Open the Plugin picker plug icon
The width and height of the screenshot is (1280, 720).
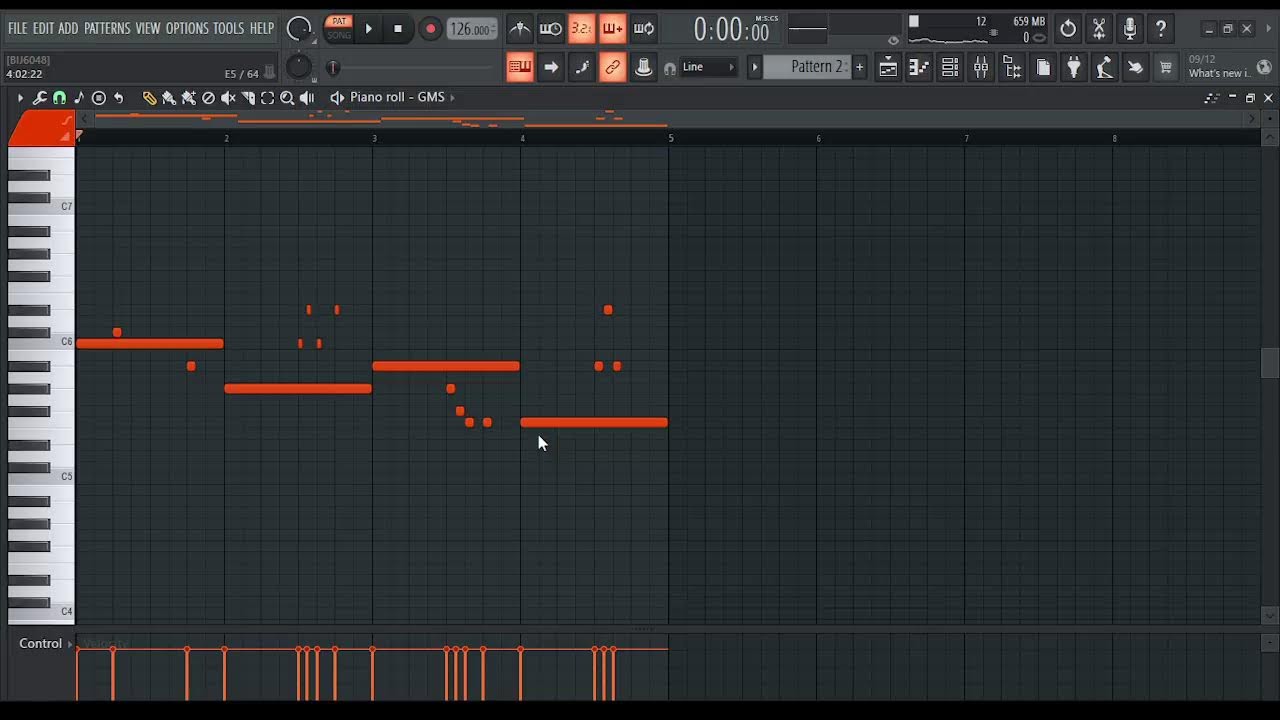coord(1073,67)
